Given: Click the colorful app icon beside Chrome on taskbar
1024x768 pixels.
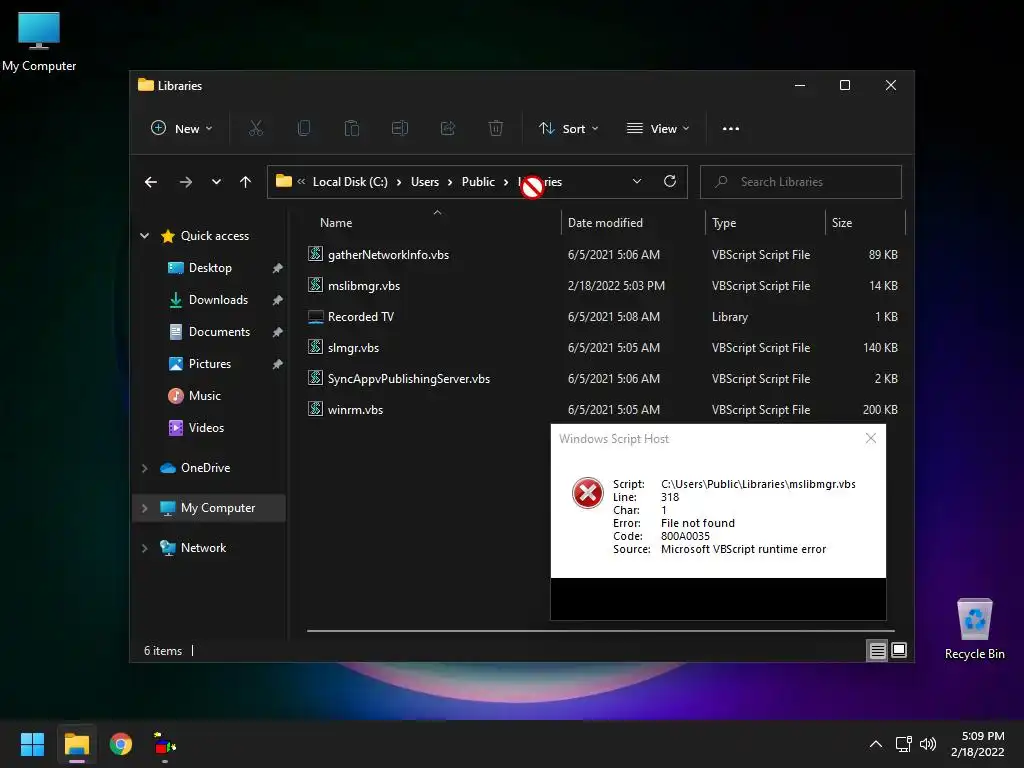Looking at the screenshot, I should coord(165,744).
